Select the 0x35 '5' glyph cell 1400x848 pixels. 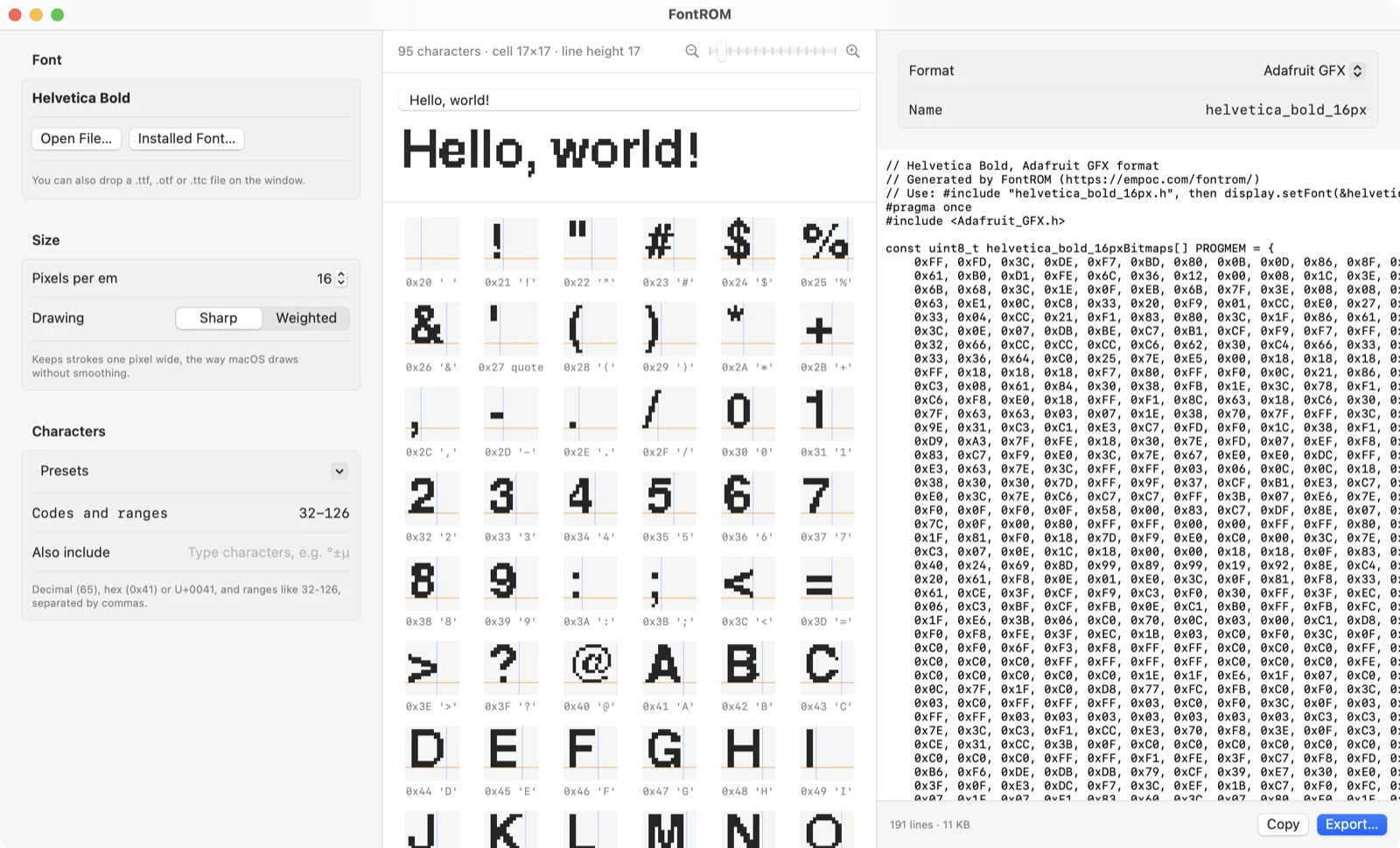click(669, 508)
